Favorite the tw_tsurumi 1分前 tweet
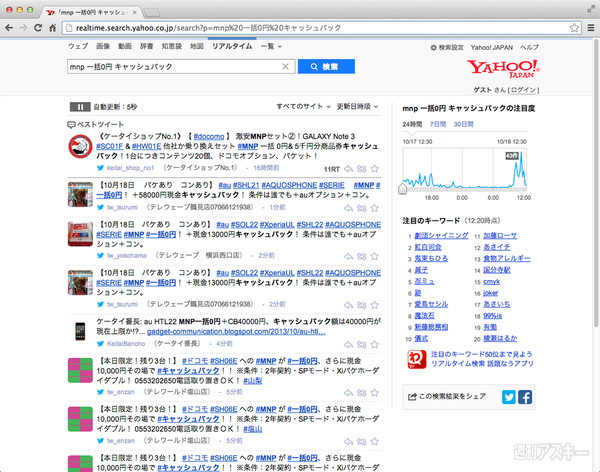This screenshot has width=600, height=472. pyautogui.click(x=375, y=208)
